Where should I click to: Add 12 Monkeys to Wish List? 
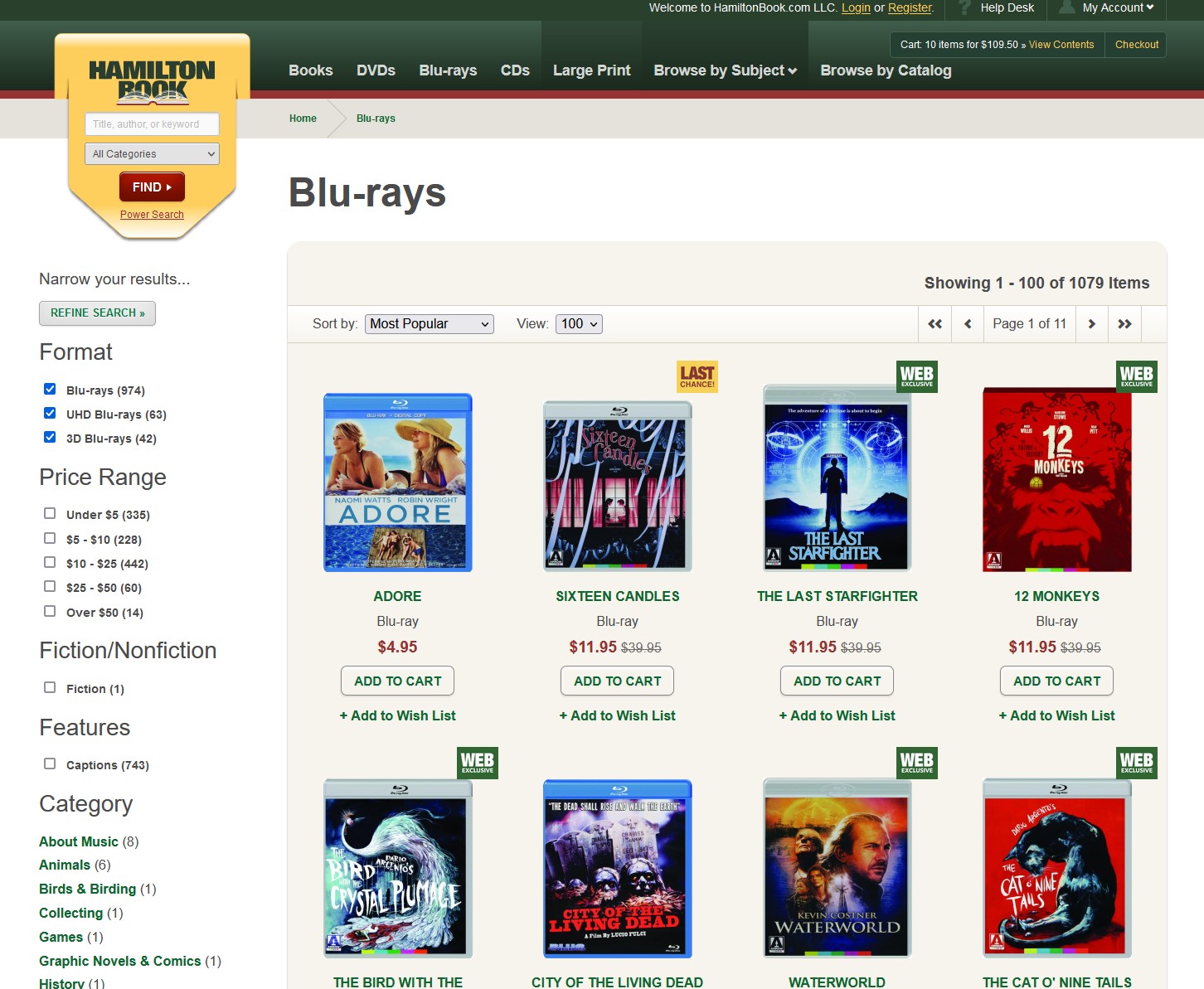[1057, 715]
